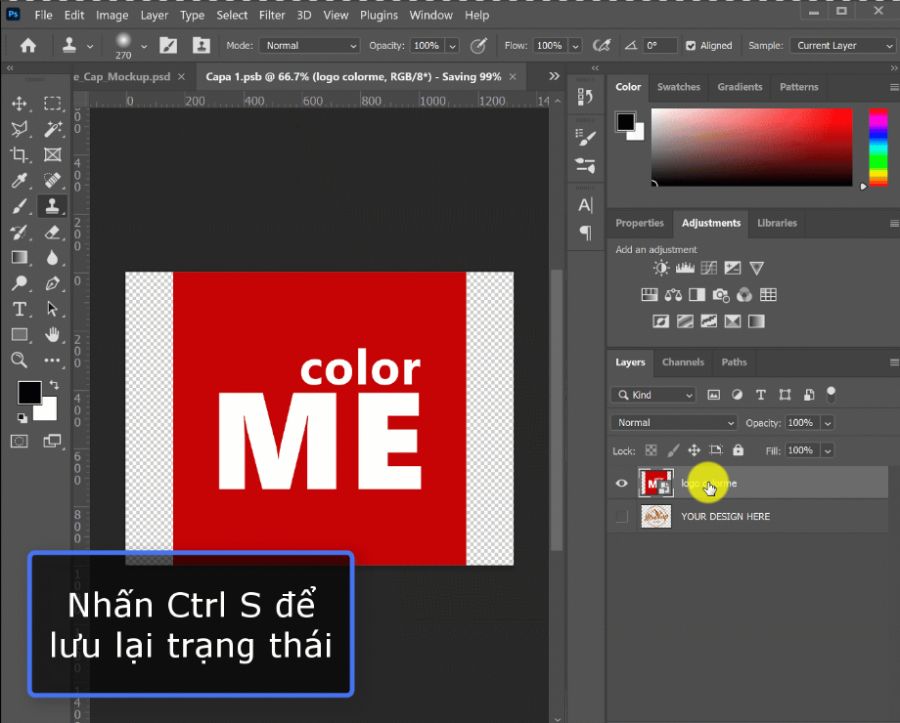Viewport: 900px width, 723px height.
Task: Open the Filter menu
Action: [x=271, y=15]
